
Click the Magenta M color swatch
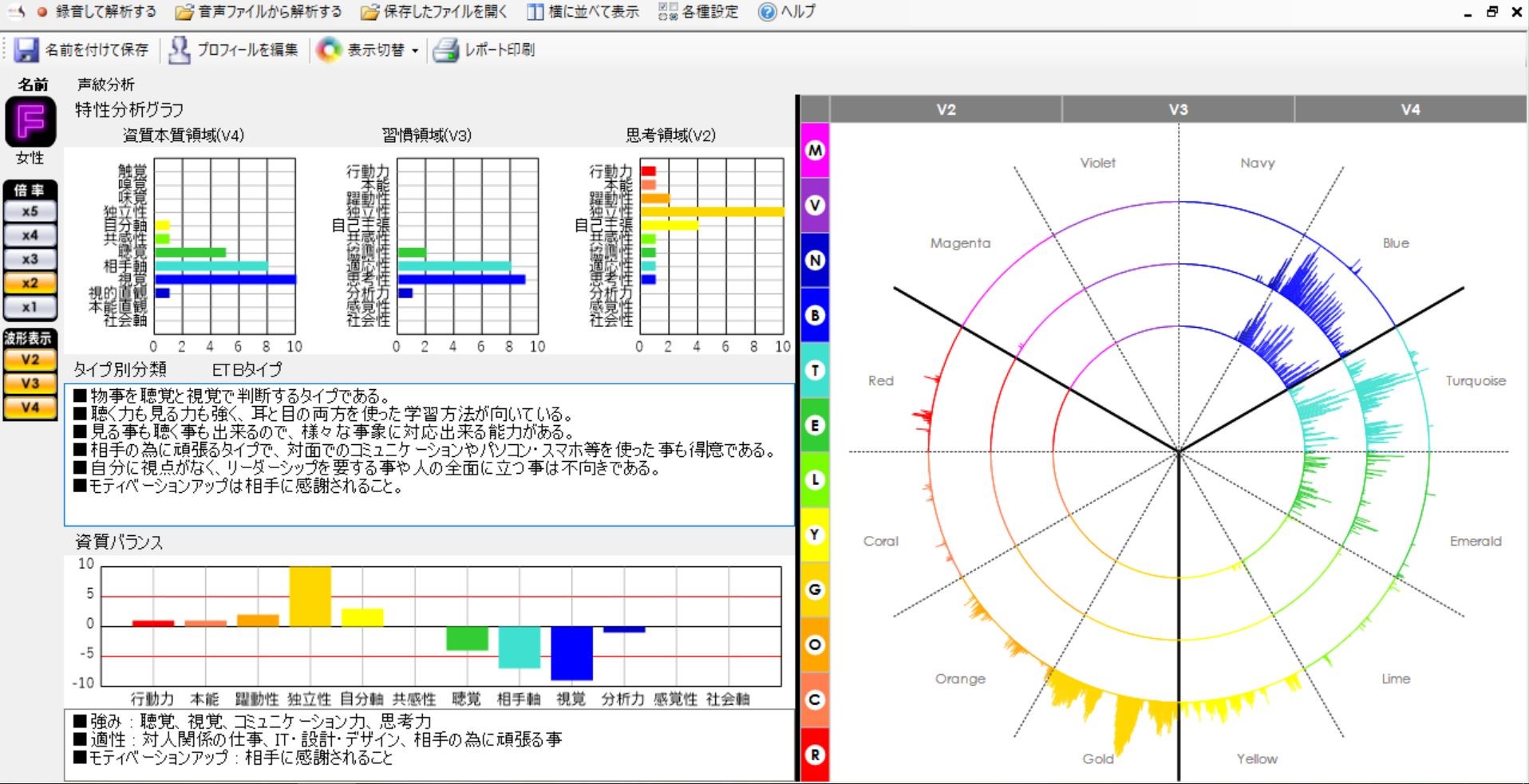[x=815, y=150]
